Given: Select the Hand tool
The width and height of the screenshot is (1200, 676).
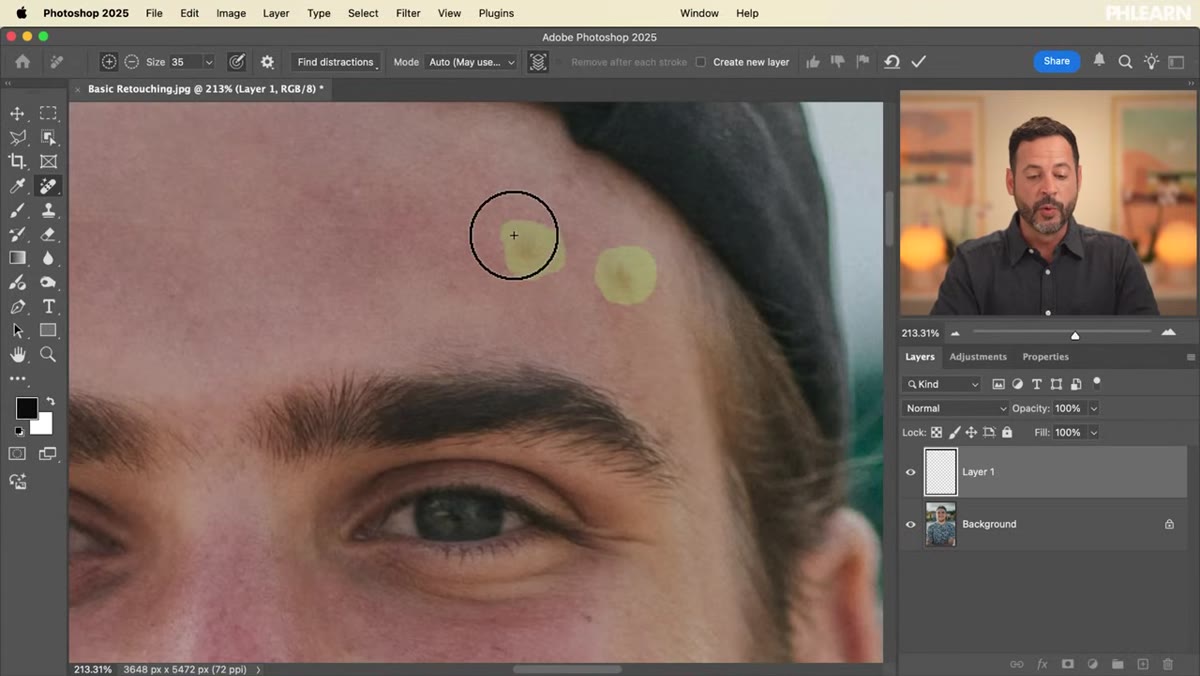Looking at the screenshot, I should tap(17, 355).
